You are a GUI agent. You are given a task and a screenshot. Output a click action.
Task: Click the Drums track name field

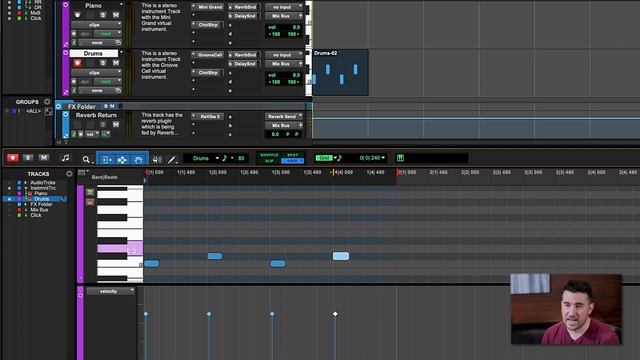click(x=94, y=53)
